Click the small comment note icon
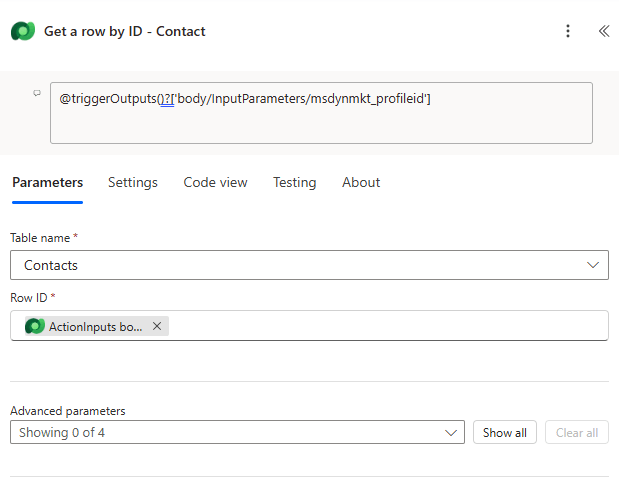 tap(37, 93)
